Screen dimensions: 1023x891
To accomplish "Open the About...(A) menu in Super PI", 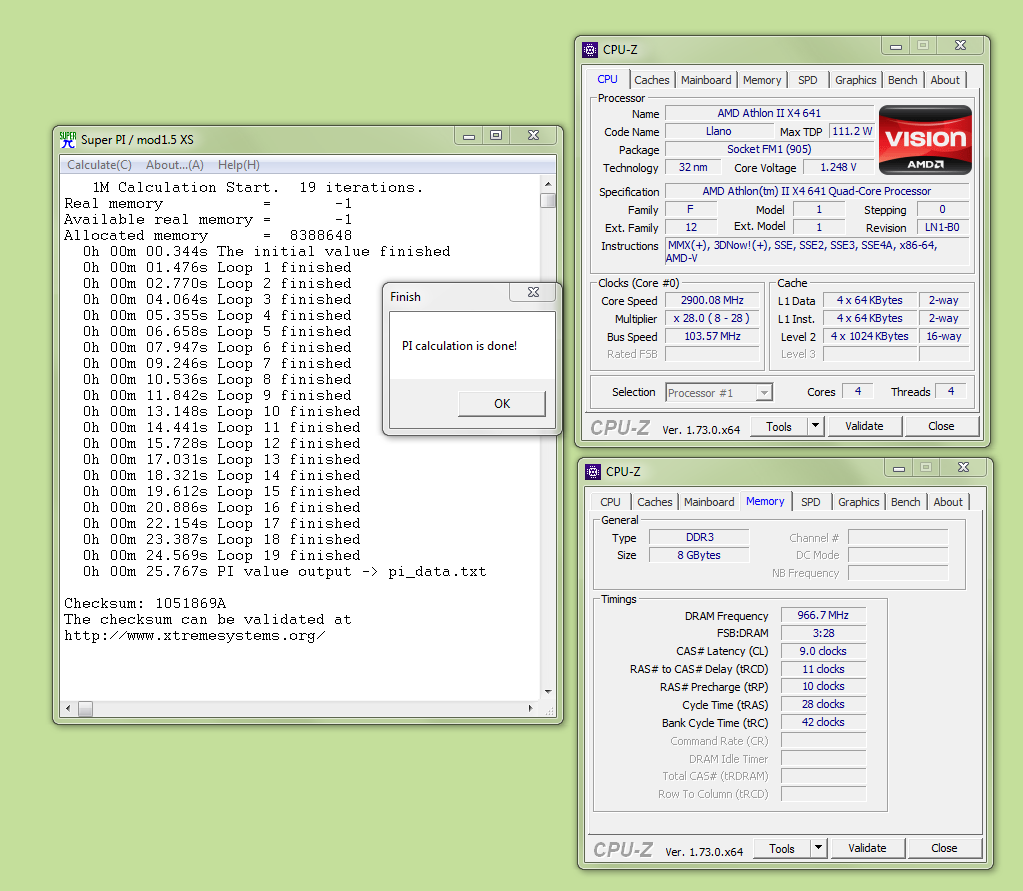I will pyautogui.click(x=175, y=165).
